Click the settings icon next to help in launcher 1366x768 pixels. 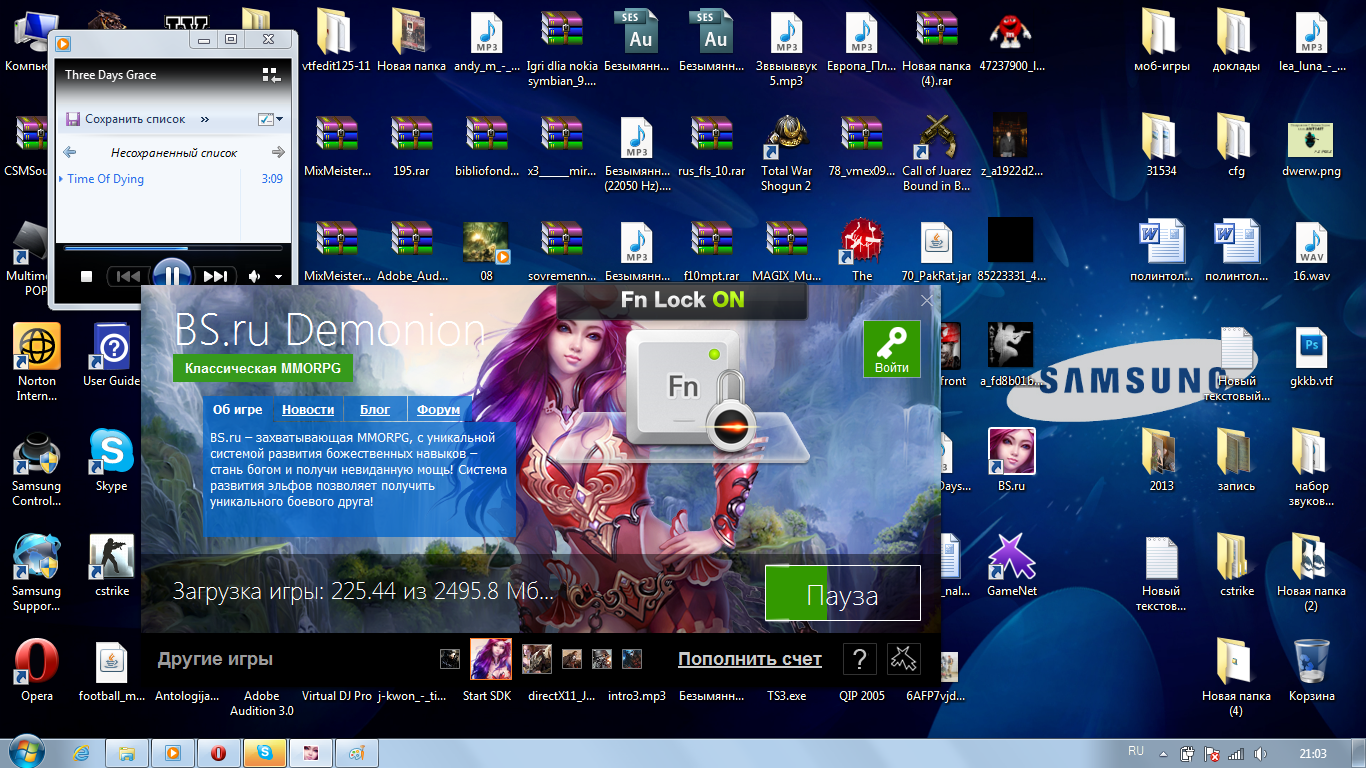pos(903,659)
